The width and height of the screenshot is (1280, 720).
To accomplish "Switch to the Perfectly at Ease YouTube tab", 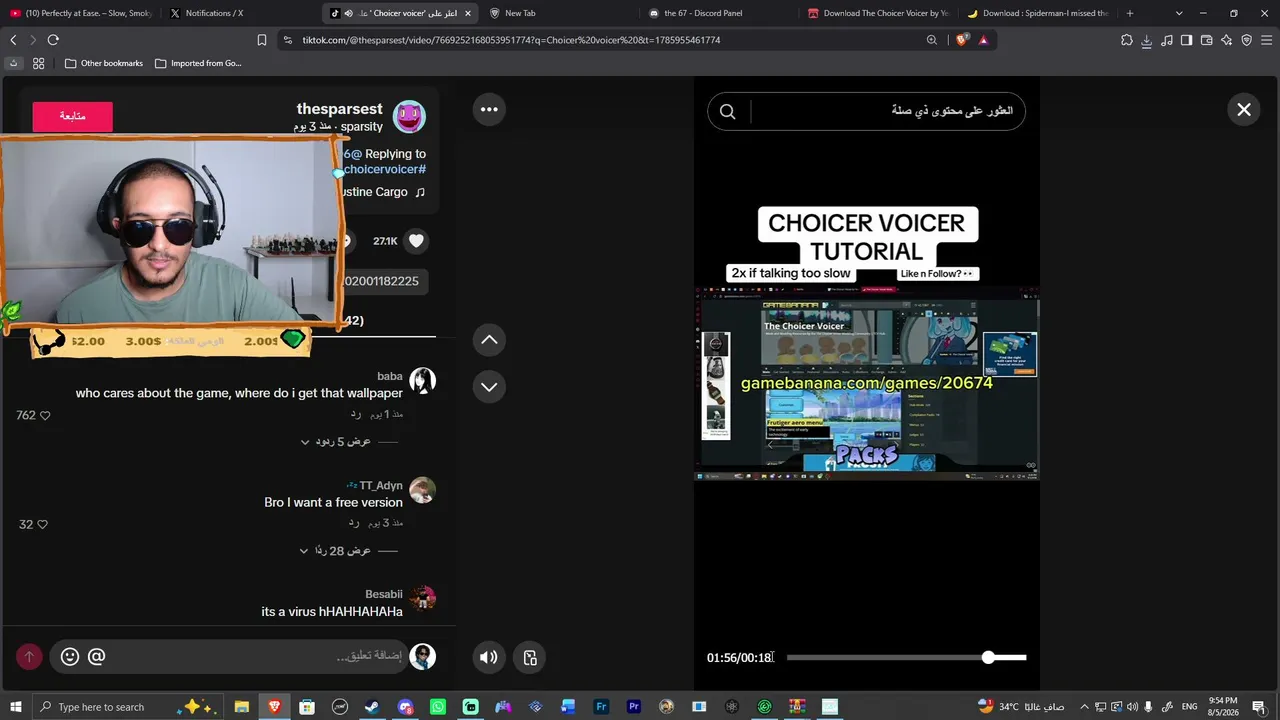I will point(80,13).
